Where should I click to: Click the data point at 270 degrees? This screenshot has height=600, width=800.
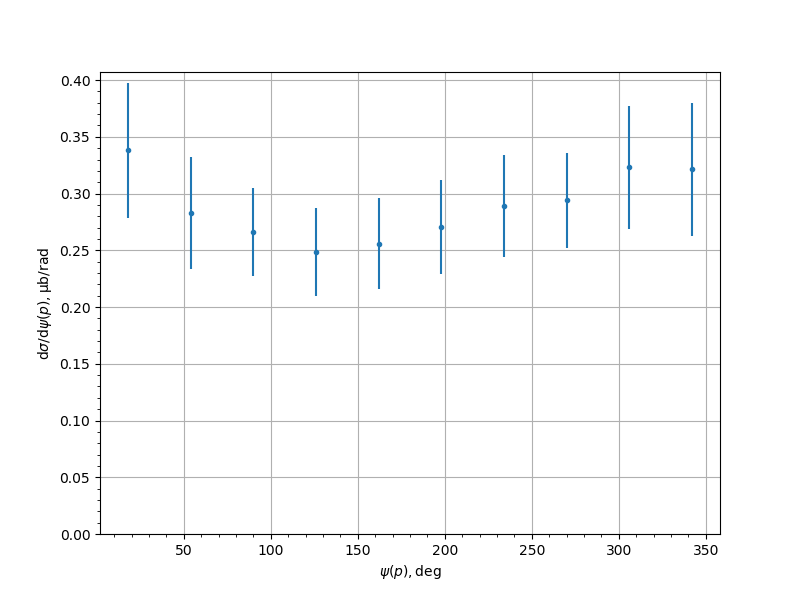[567, 200]
